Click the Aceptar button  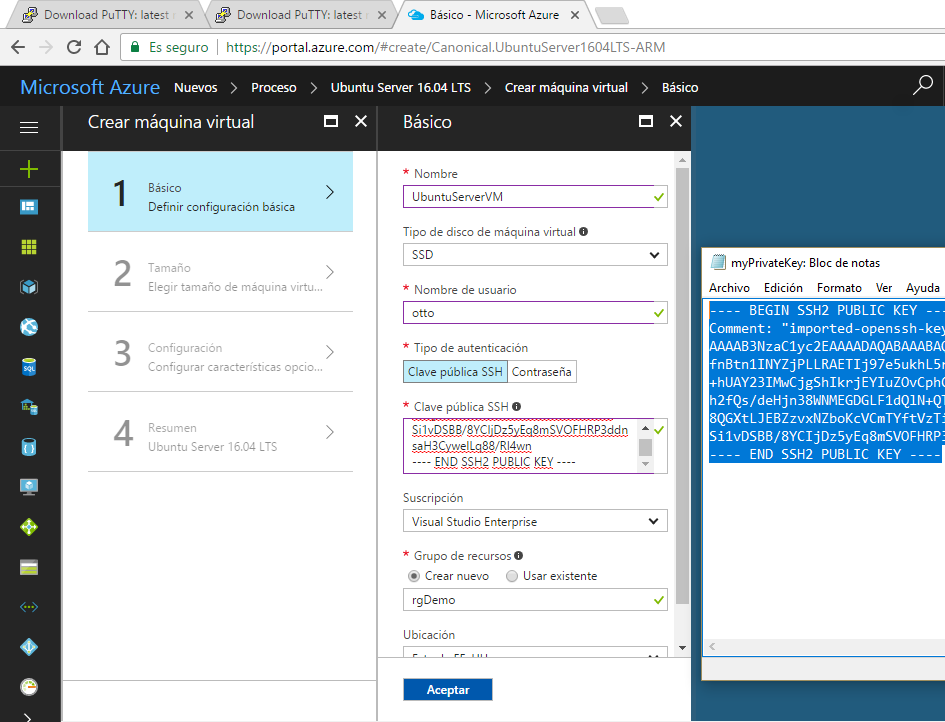(x=448, y=689)
